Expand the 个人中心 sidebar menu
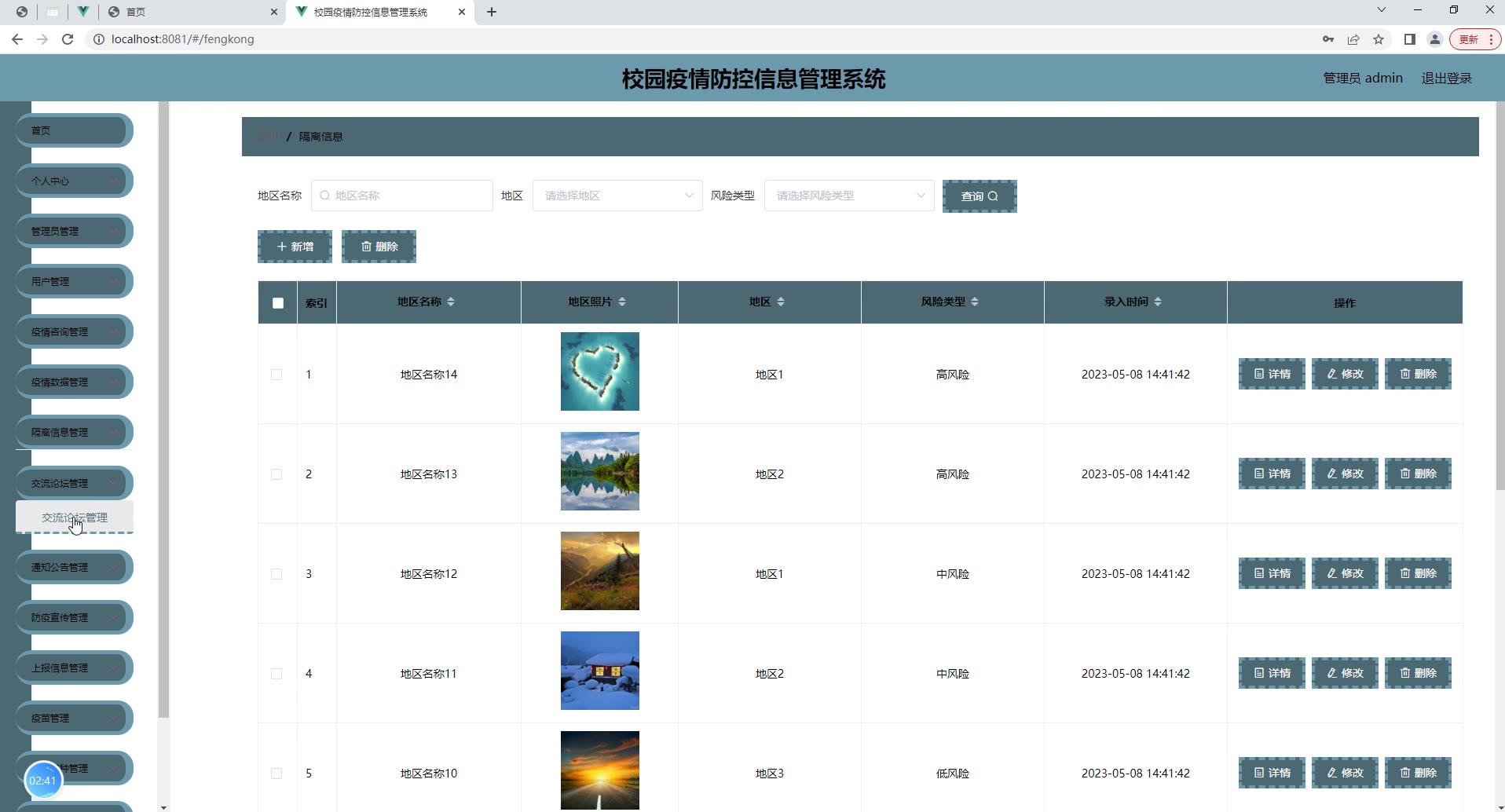The image size is (1505, 812). click(74, 181)
